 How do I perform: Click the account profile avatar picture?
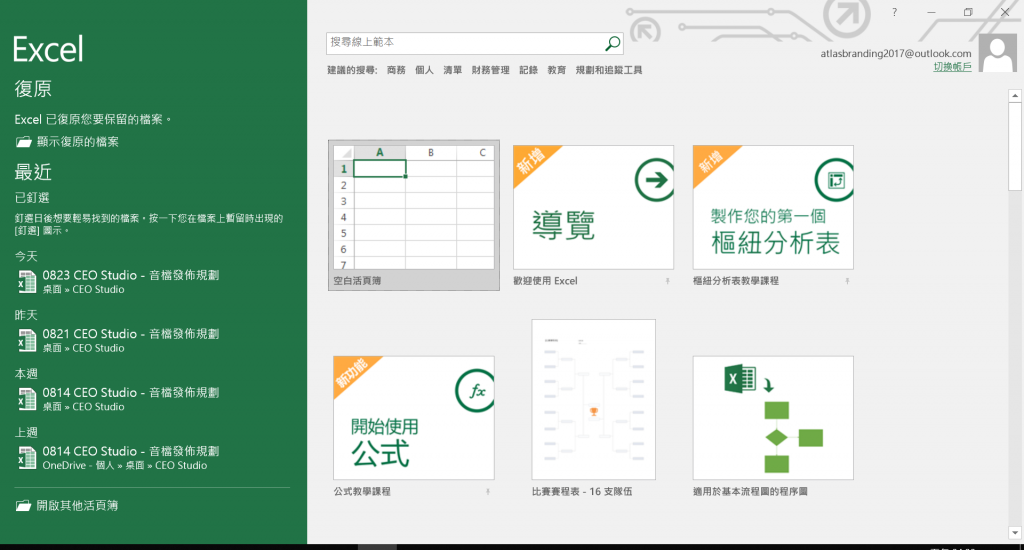(999, 54)
